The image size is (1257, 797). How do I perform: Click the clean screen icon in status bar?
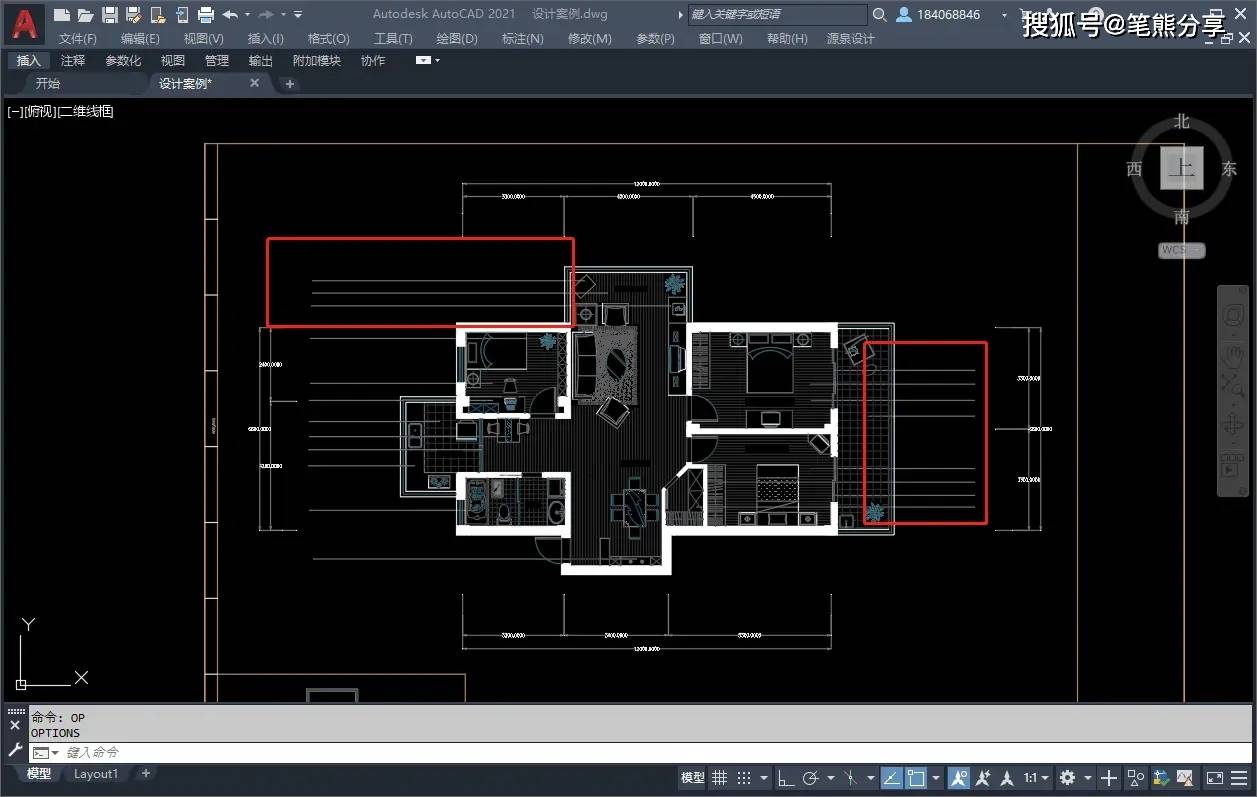[1215, 778]
